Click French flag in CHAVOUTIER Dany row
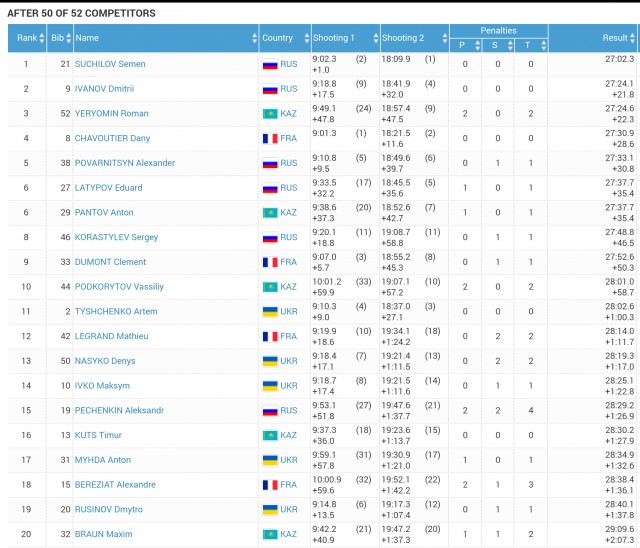 point(270,139)
